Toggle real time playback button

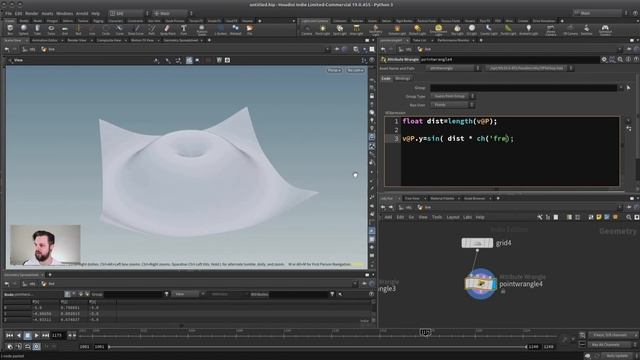click(36, 347)
